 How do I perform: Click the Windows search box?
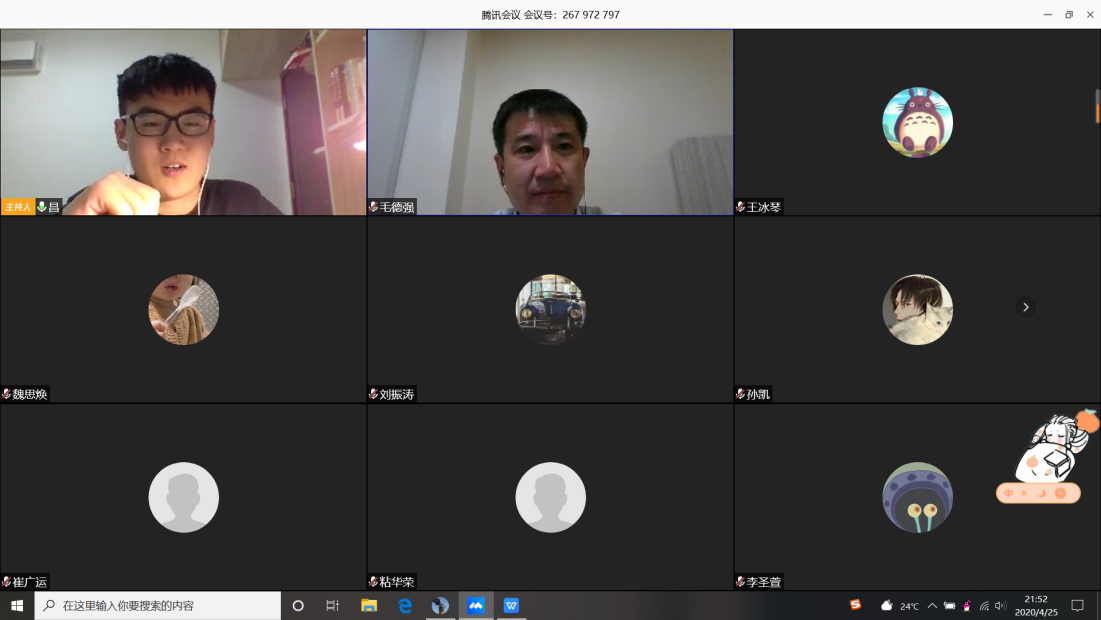pos(158,606)
